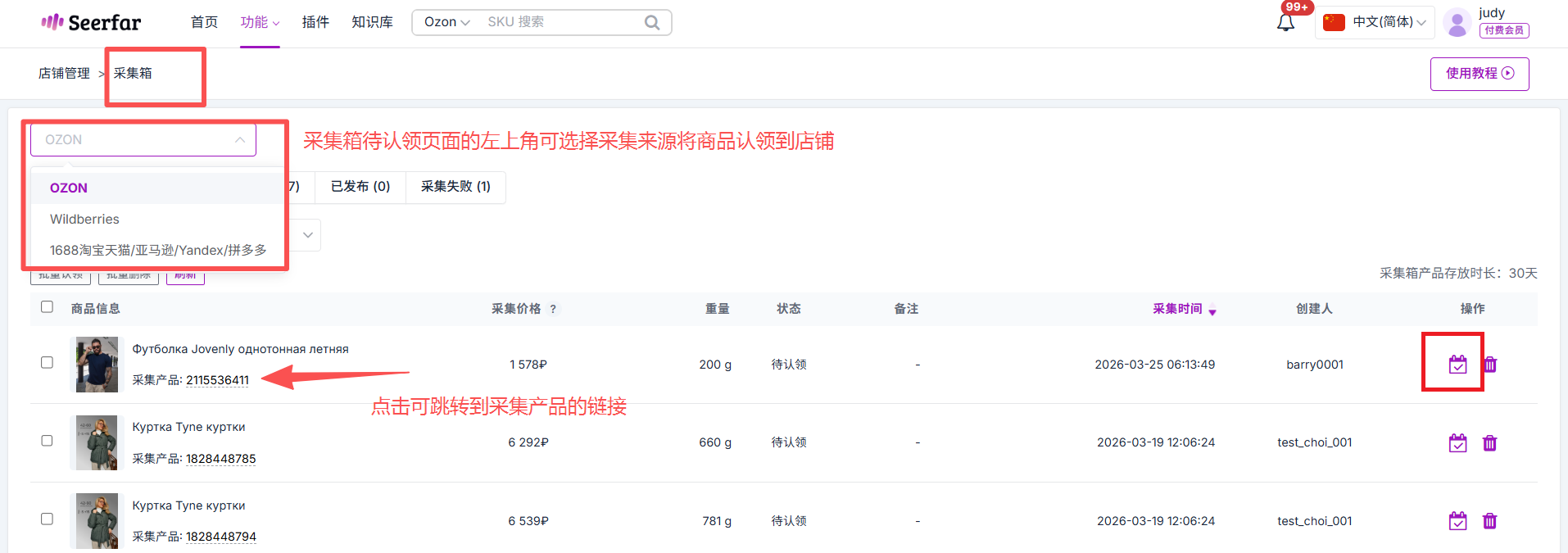Check the box for the Футболка Jovenly row
This screenshot has height=553, width=1568.
[48, 362]
